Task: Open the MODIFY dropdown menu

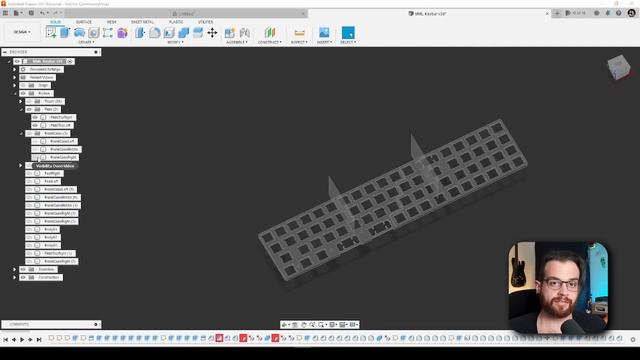Action: pyautogui.click(x=176, y=42)
